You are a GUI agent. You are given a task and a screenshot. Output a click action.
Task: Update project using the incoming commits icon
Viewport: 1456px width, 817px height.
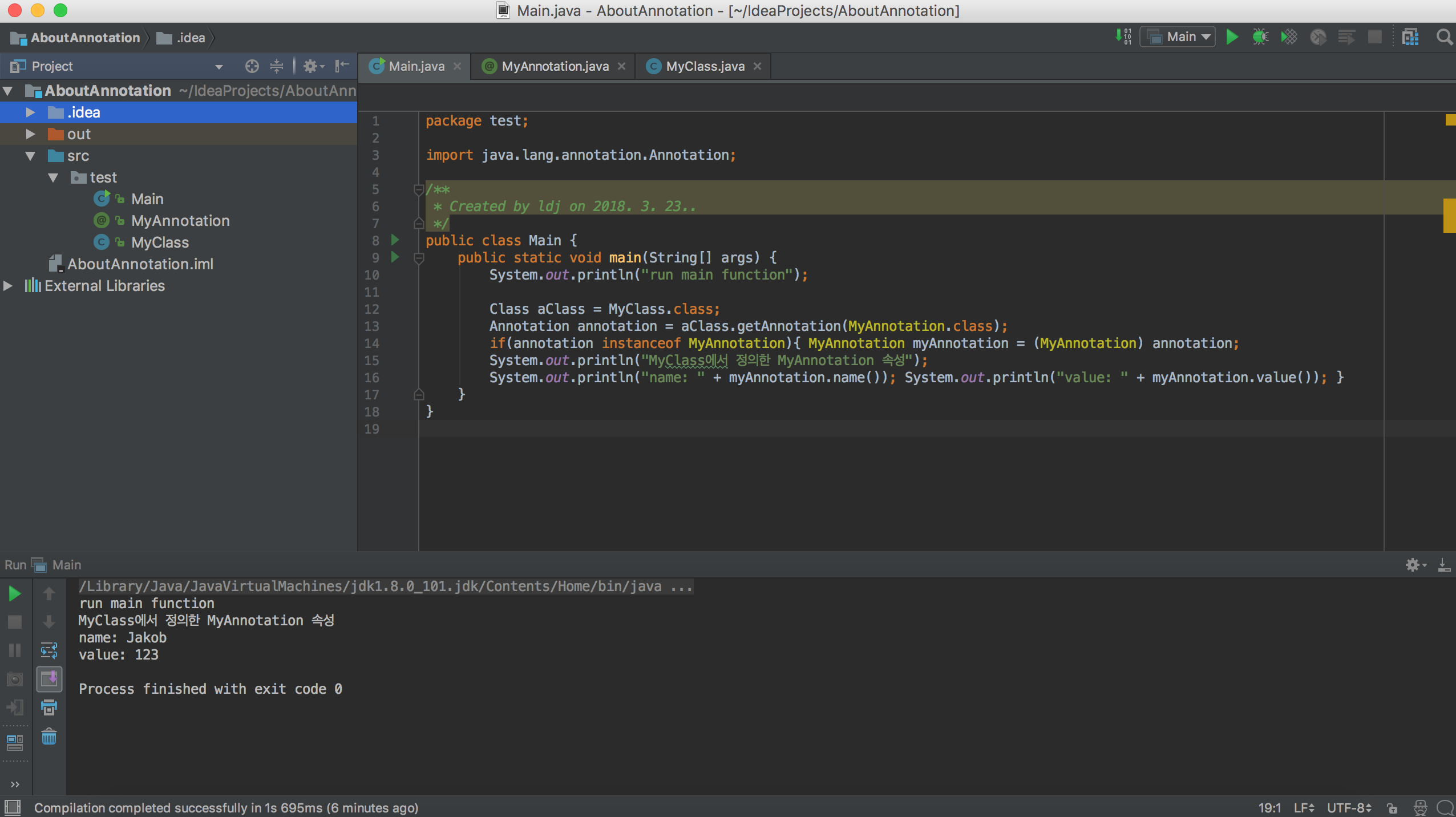pos(1123,37)
